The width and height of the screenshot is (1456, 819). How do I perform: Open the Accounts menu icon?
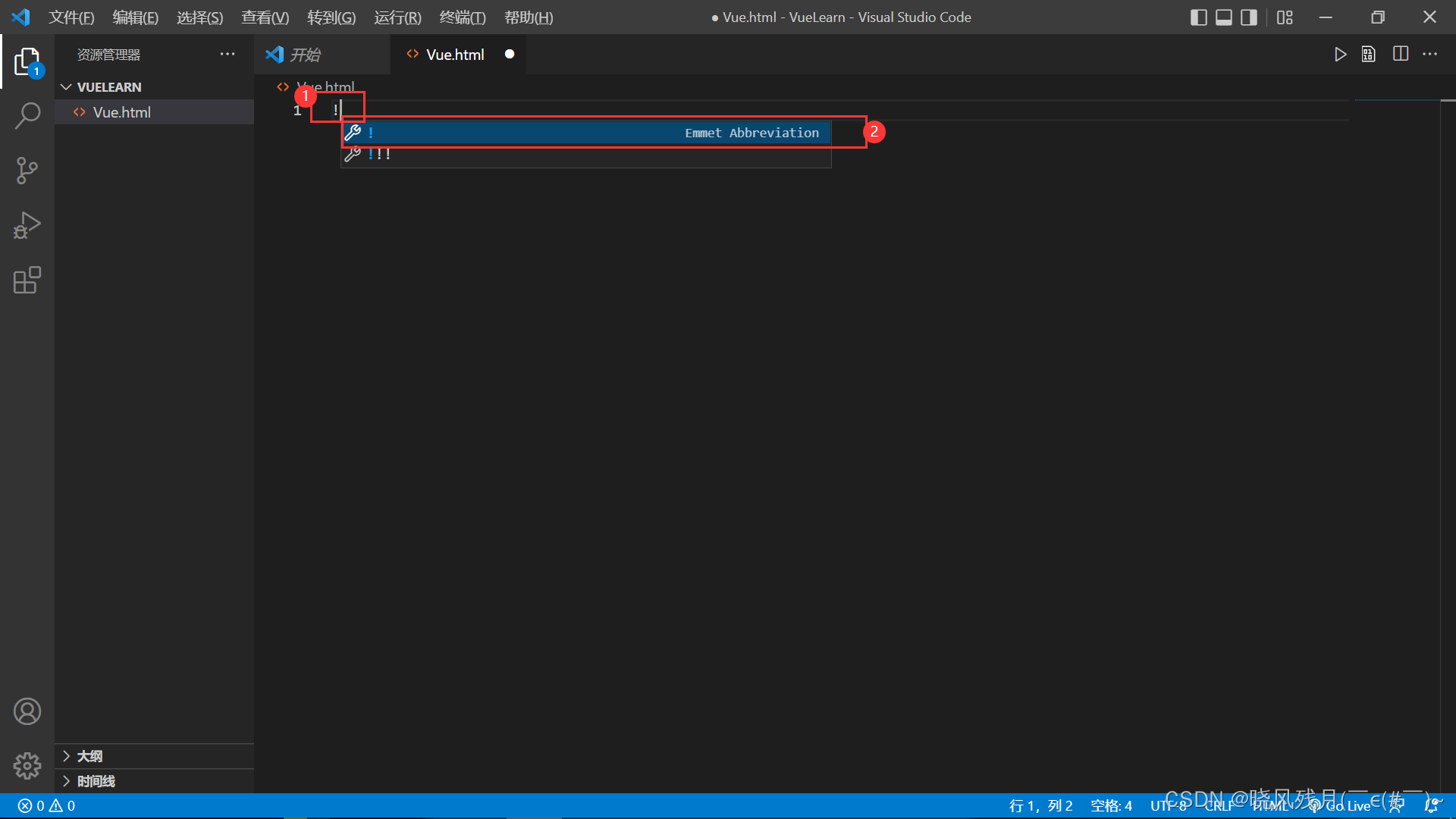coord(27,711)
